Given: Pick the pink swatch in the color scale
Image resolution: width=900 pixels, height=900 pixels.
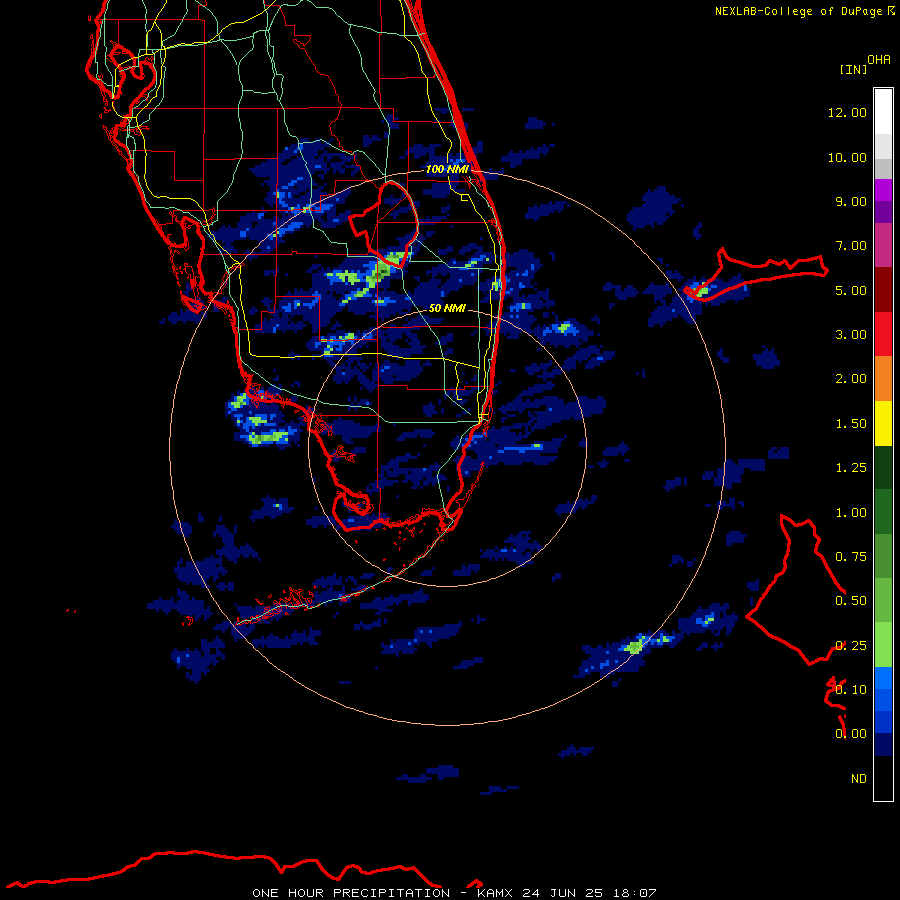Looking at the screenshot, I should tap(883, 246).
